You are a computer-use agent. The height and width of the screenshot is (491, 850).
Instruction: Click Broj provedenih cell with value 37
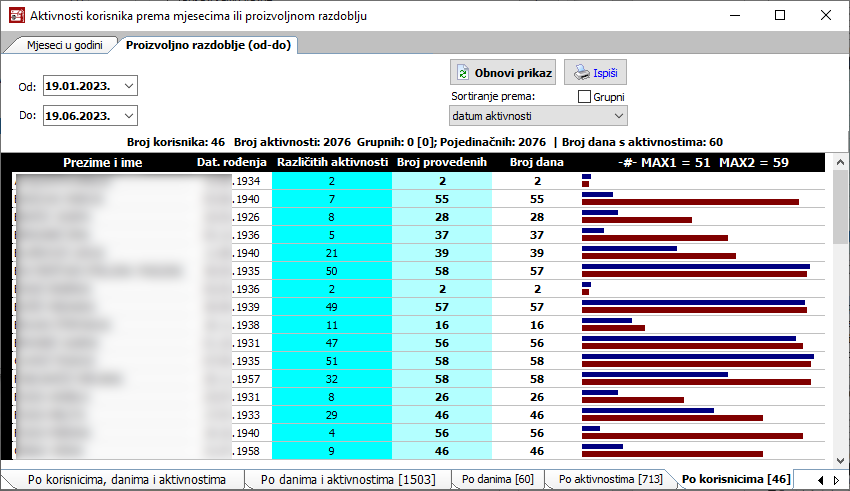tap(442, 235)
